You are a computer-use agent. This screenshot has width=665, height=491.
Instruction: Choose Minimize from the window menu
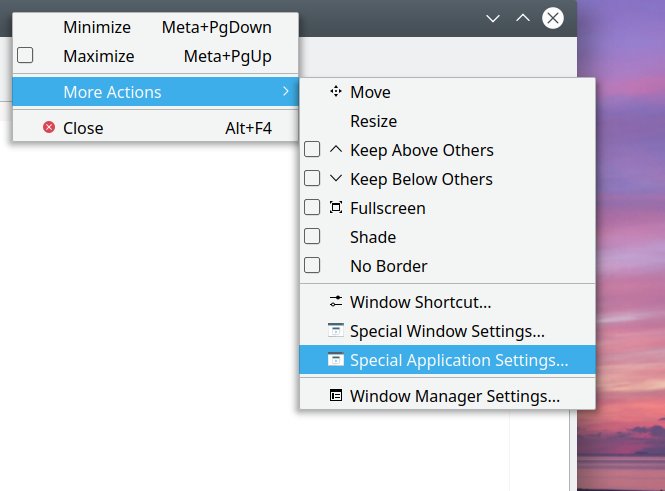(97, 27)
